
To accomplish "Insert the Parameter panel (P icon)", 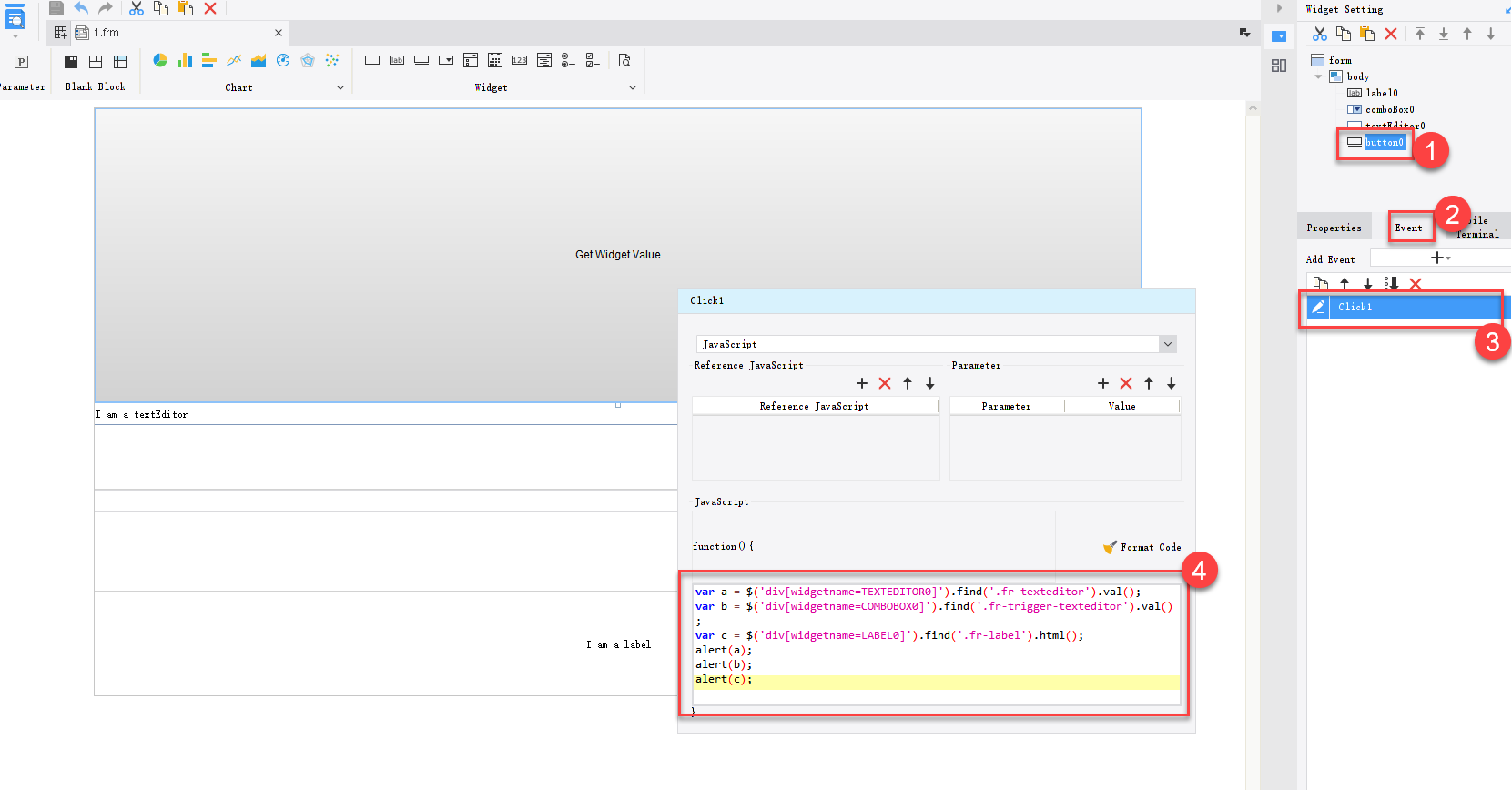I will pyautogui.click(x=22, y=62).
